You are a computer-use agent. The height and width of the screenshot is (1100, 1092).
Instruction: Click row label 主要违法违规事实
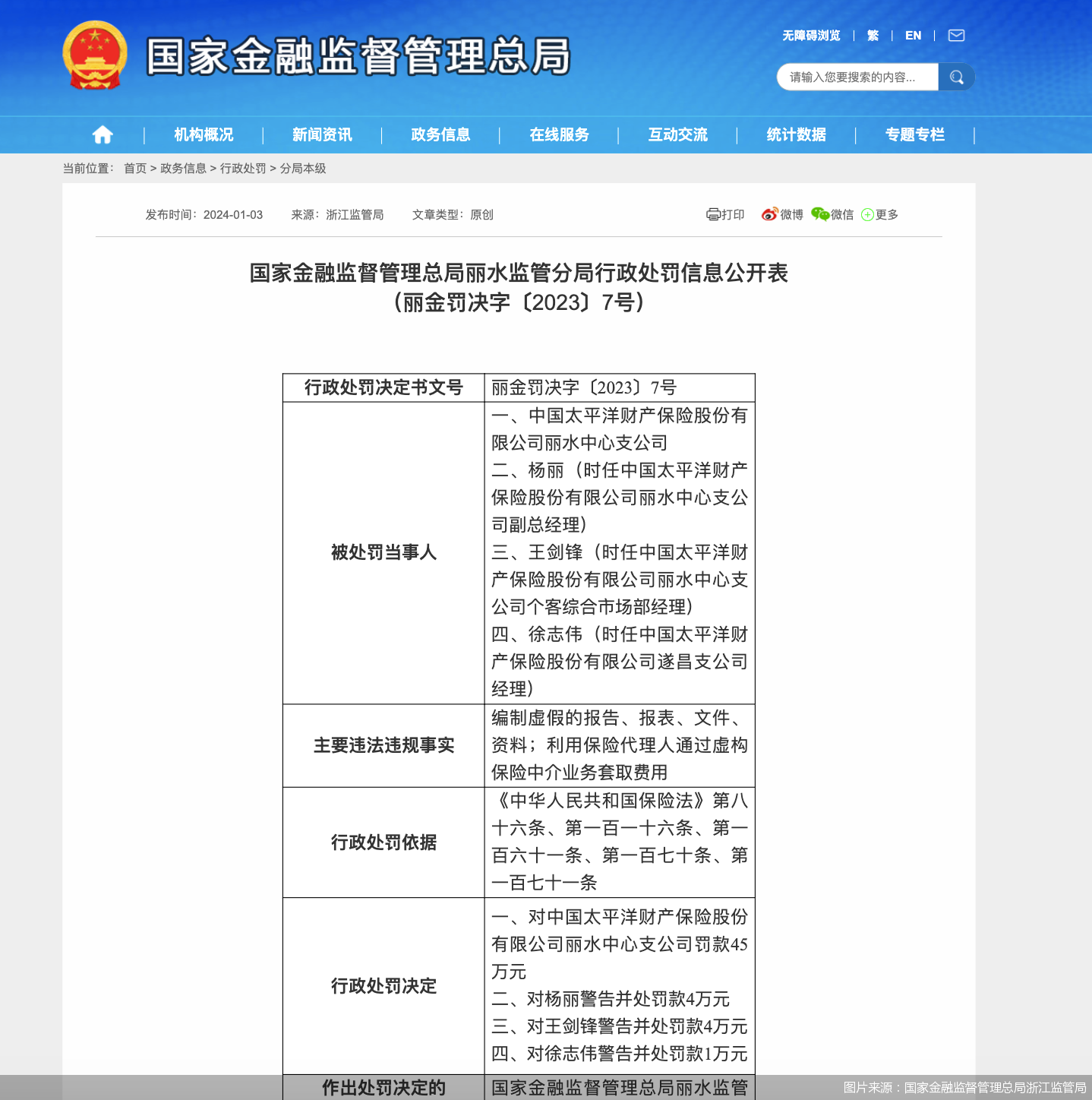[x=383, y=745]
